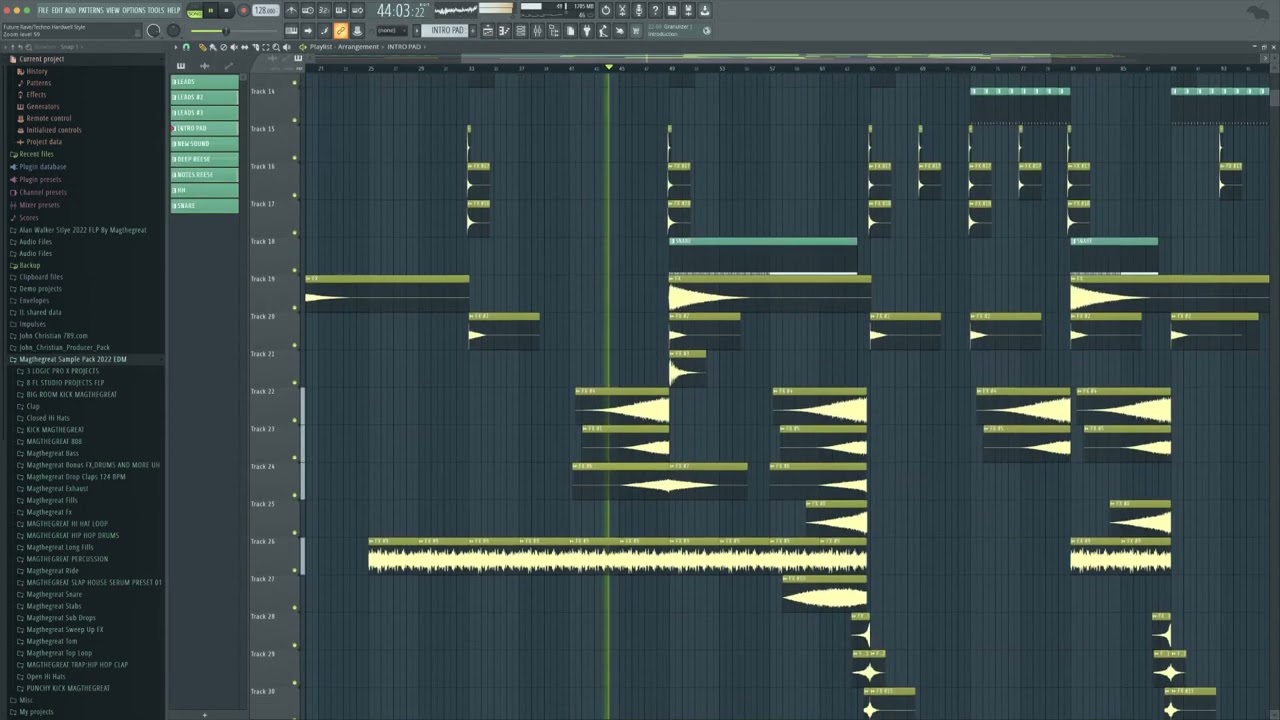
Task: Click the one-click audio recording microphone icon
Action: click(639, 10)
